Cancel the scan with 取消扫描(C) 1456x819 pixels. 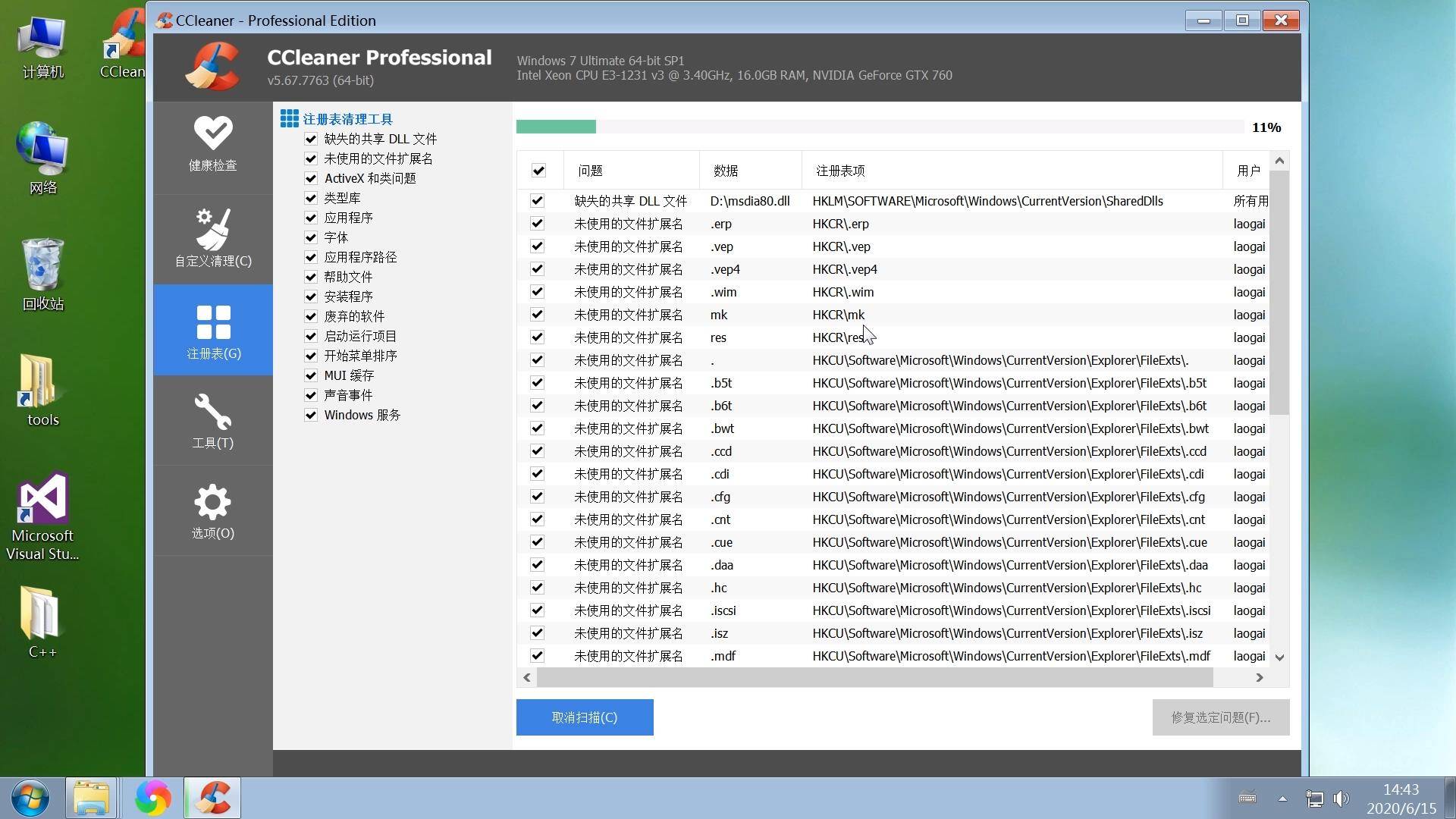coord(585,717)
